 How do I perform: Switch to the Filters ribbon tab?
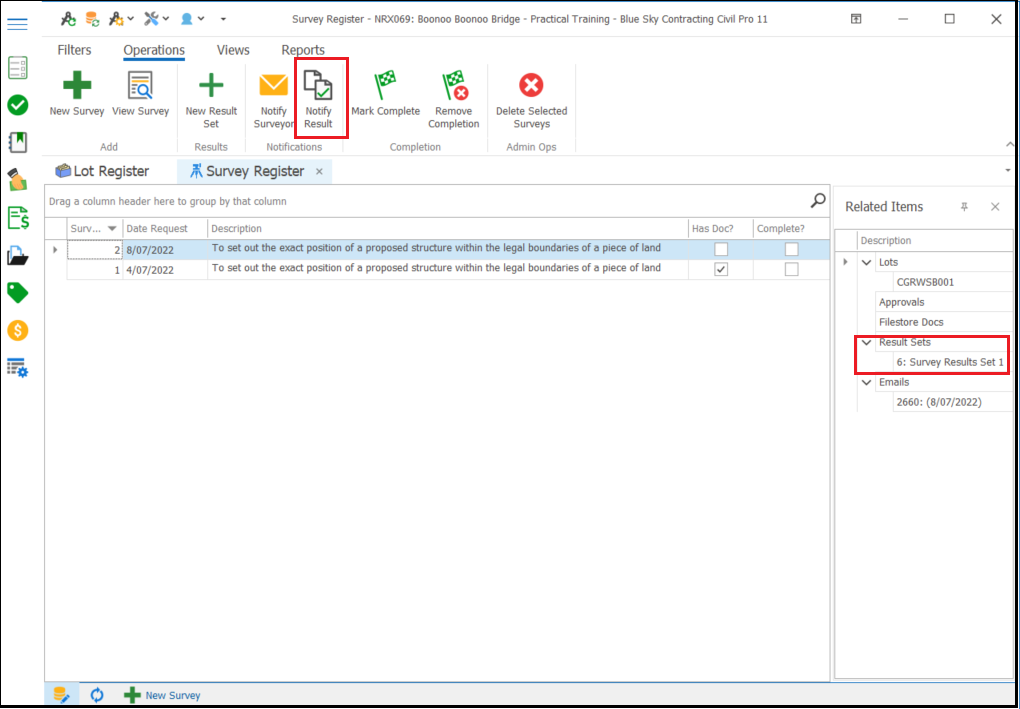pyautogui.click(x=74, y=50)
